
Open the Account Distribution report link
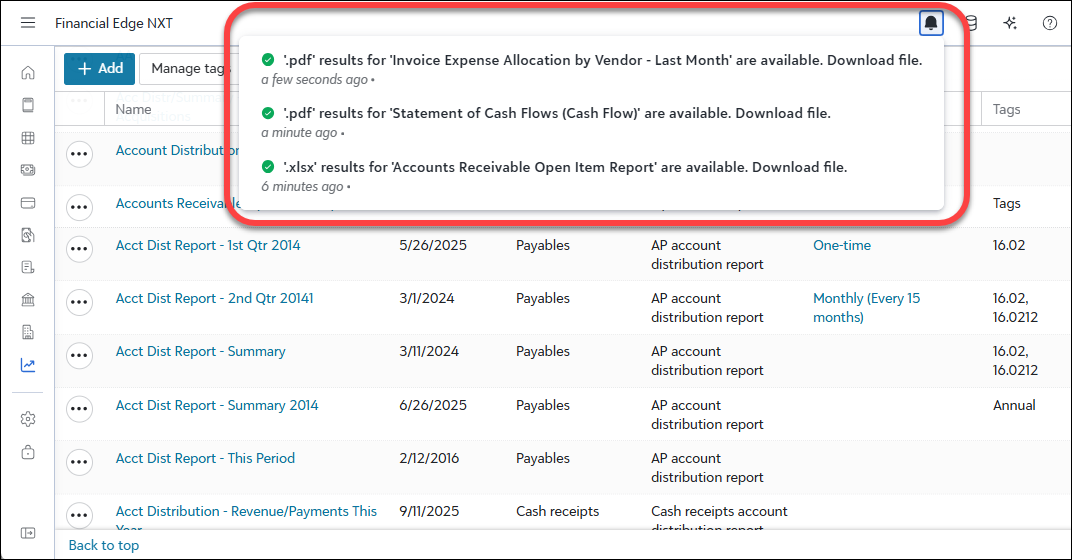click(x=176, y=150)
